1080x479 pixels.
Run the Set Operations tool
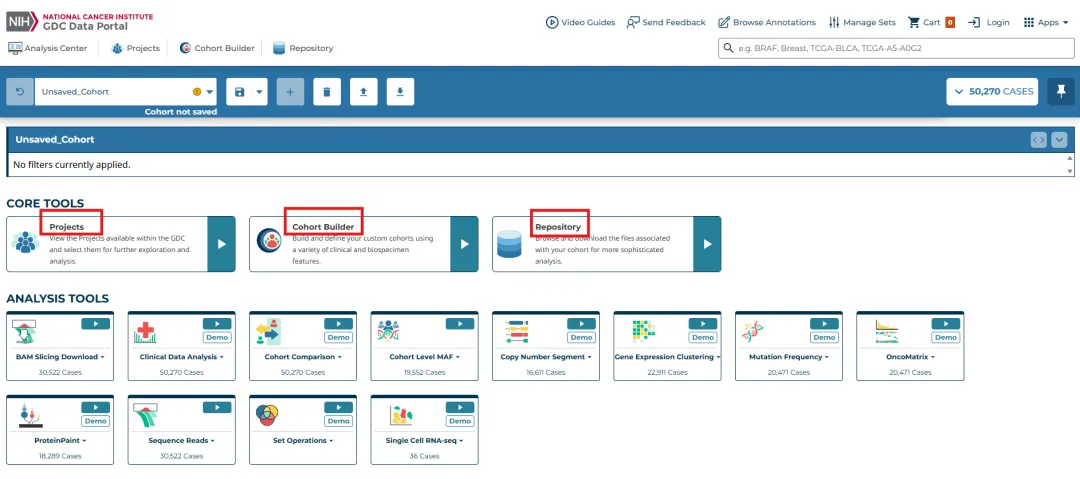coord(338,407)
